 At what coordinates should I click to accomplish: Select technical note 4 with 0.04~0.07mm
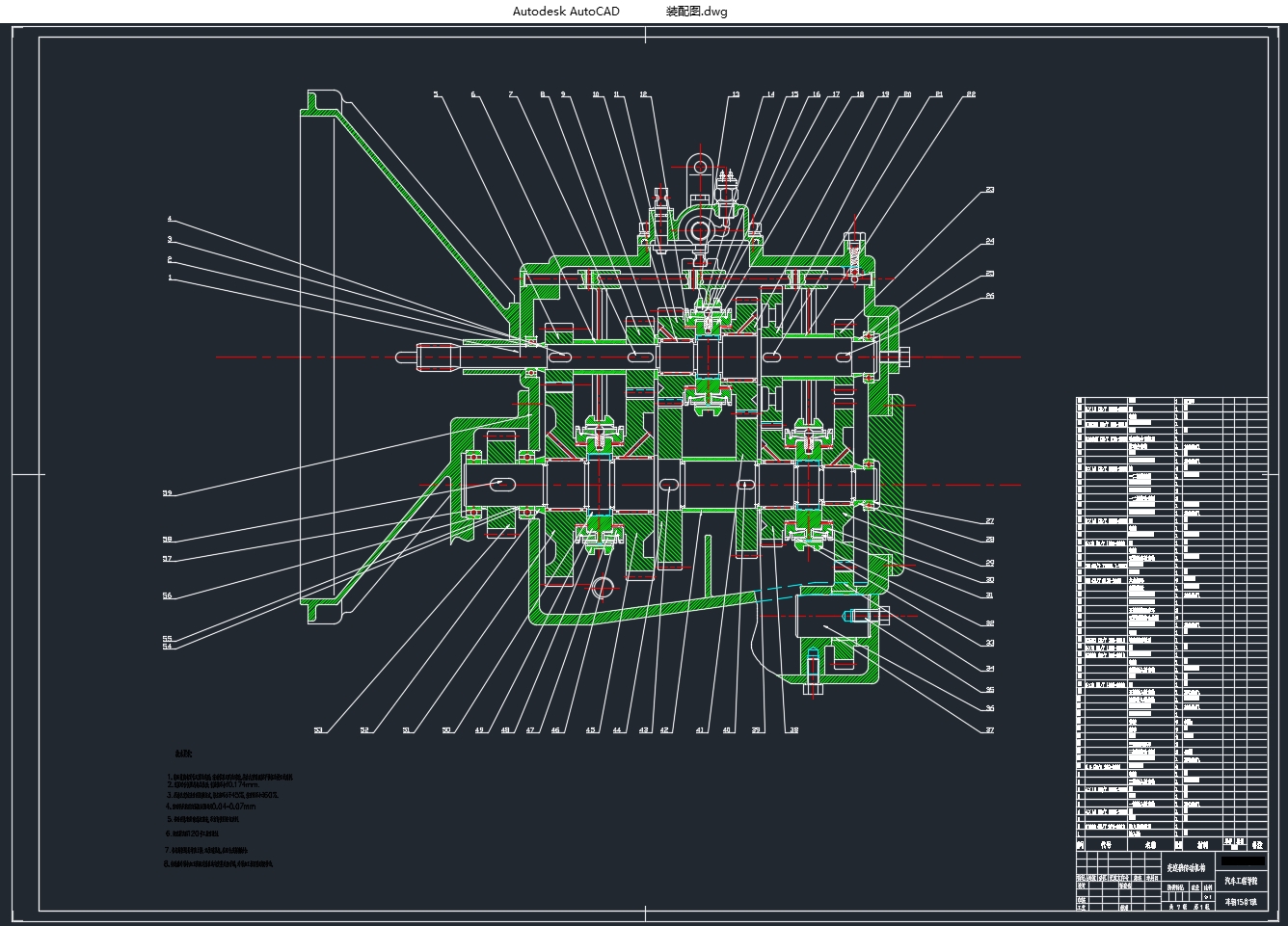point(211,807)
